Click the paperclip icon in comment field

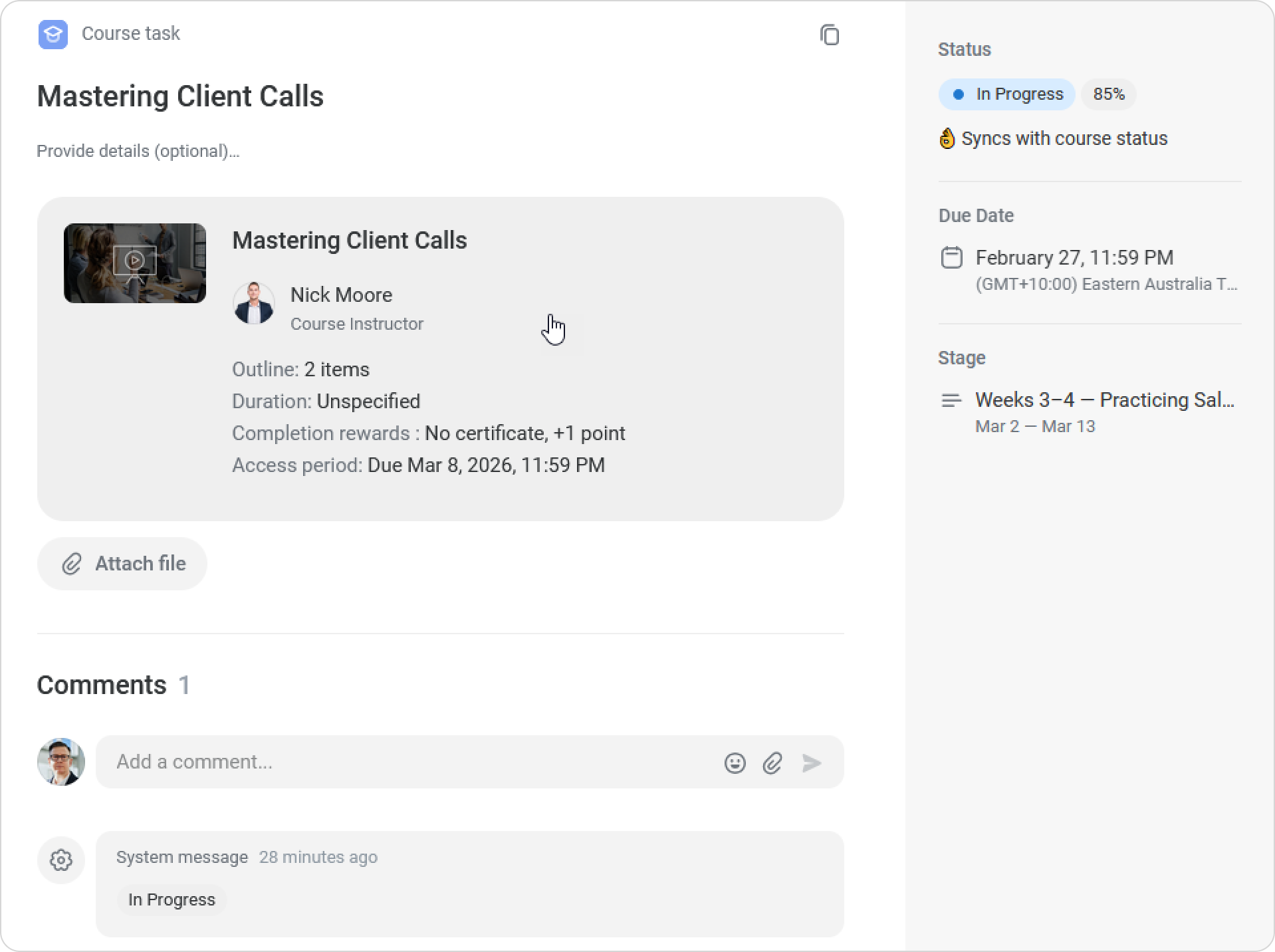point(772,763)
